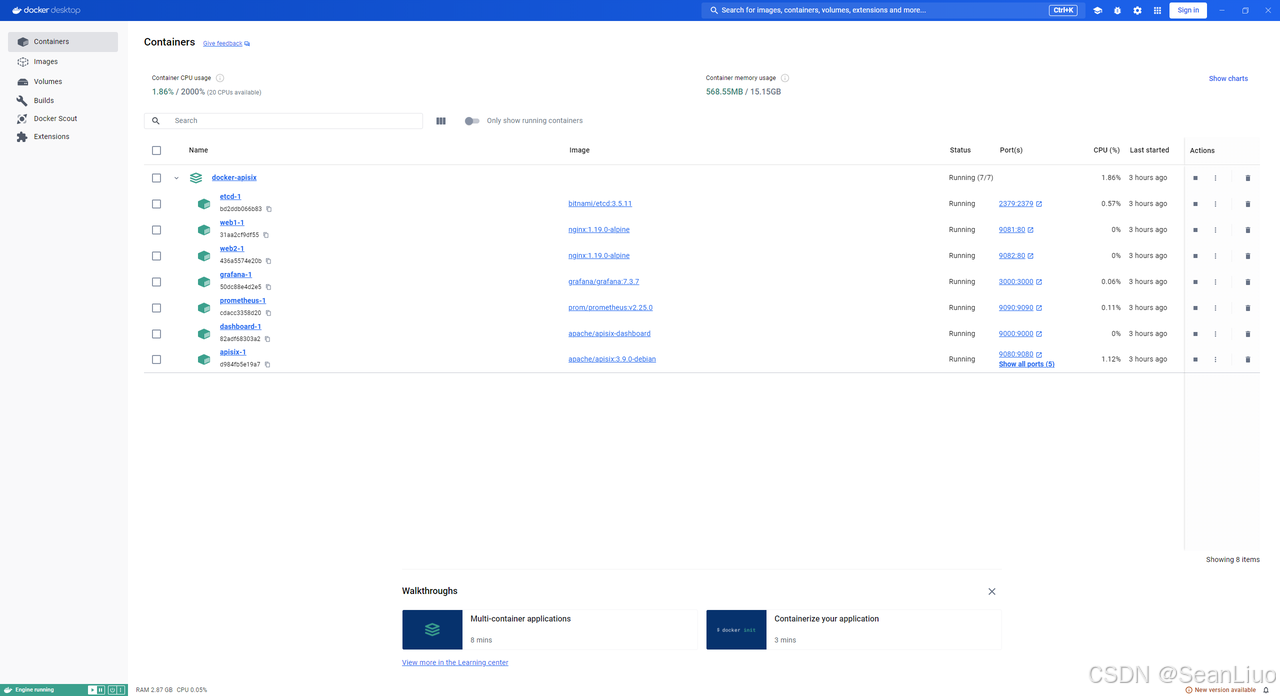The image size is (1280, 696).
Task: Open the Builds section
Action: pyautogui.click(x=41, y=100)
